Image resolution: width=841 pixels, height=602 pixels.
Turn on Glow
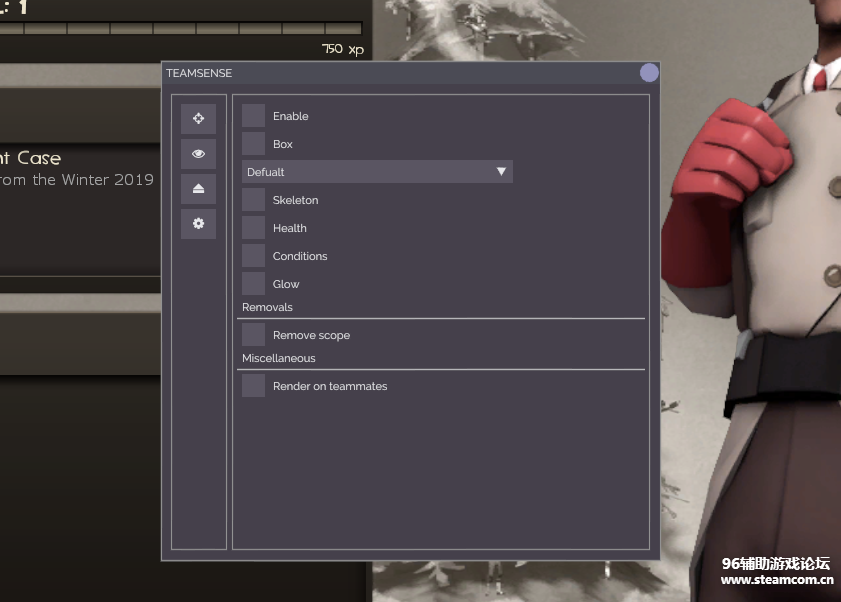point(253,283)
